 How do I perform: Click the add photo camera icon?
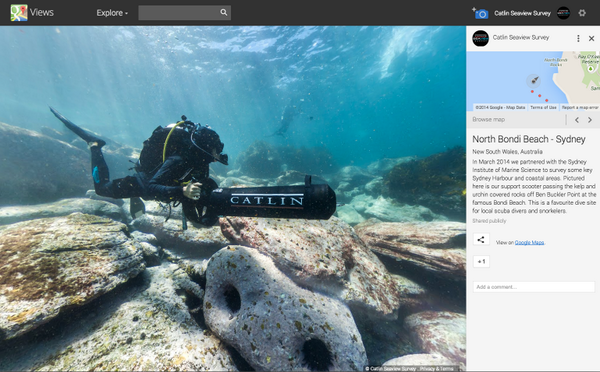480,13
